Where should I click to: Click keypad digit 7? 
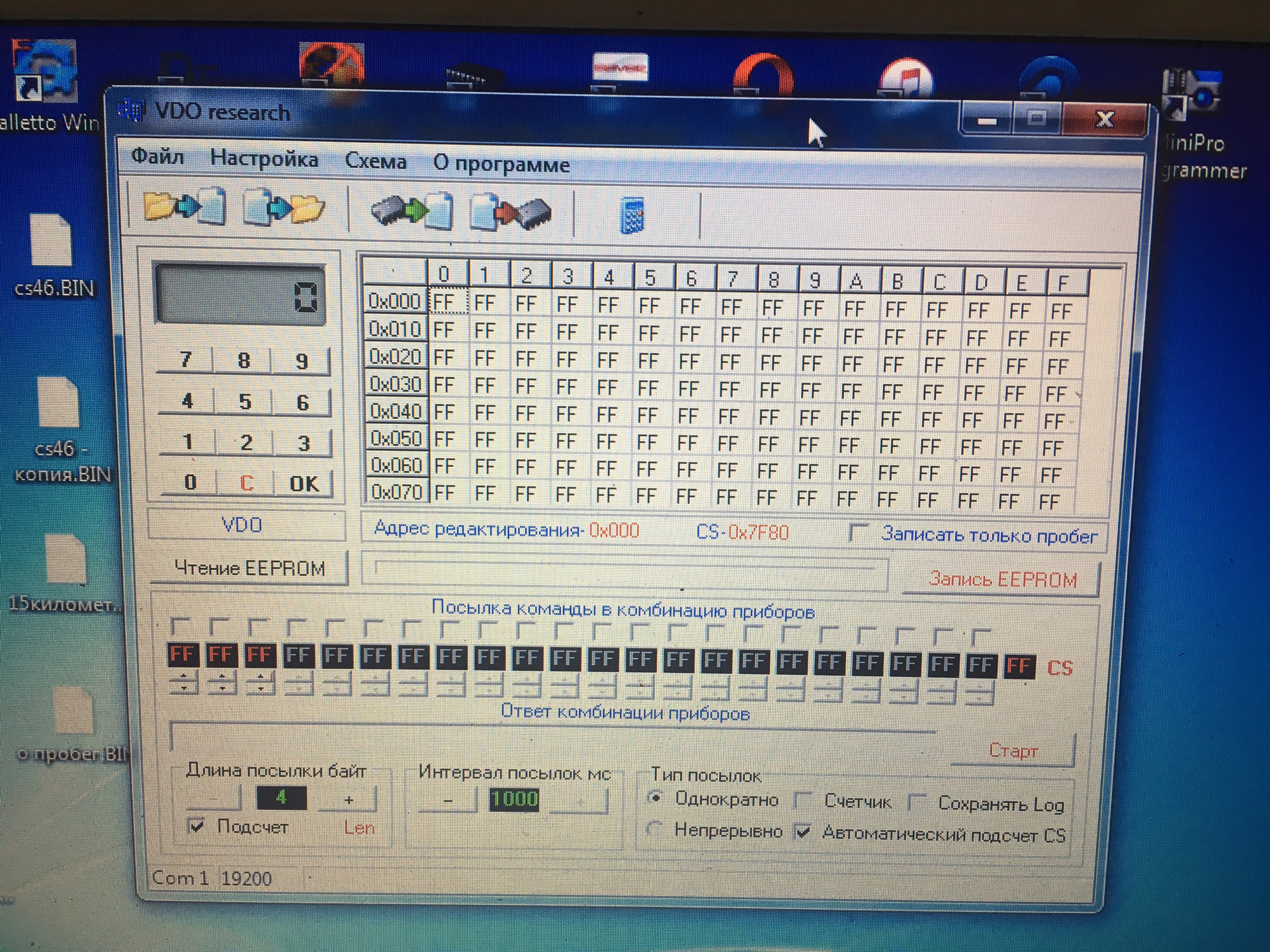tap(186, 360)
